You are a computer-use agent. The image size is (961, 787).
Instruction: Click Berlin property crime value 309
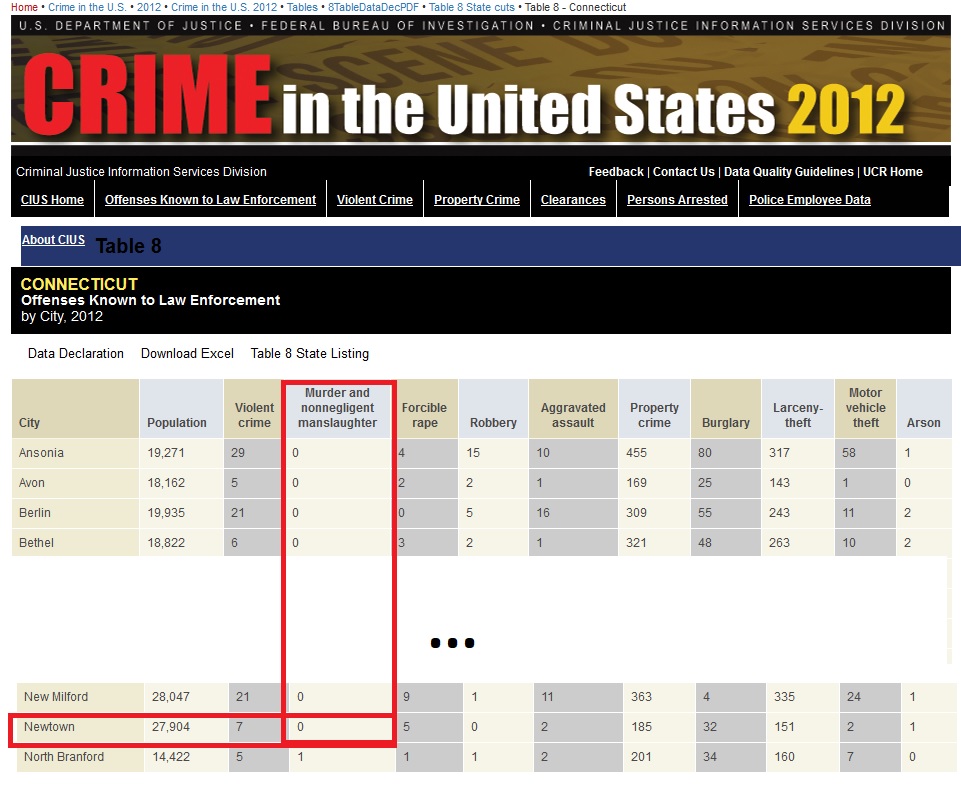pyautogui.click(x=636, y=513)
